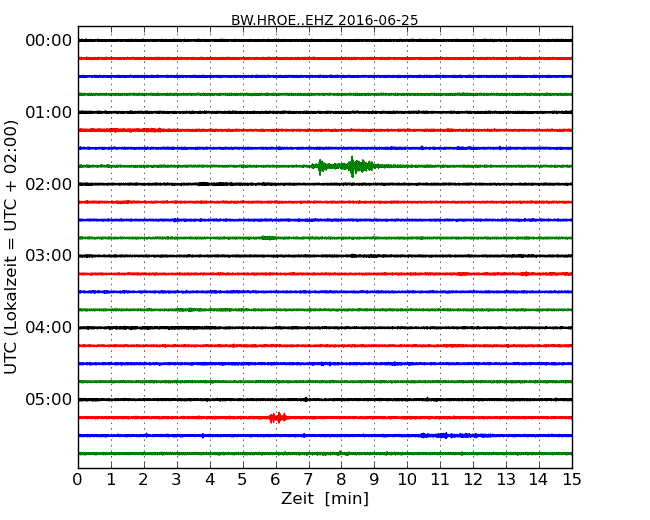Click the x-axis tick label 12
The height and width of the screenshot is (520, 650).
pyautogui.click(x=473, y=480)
